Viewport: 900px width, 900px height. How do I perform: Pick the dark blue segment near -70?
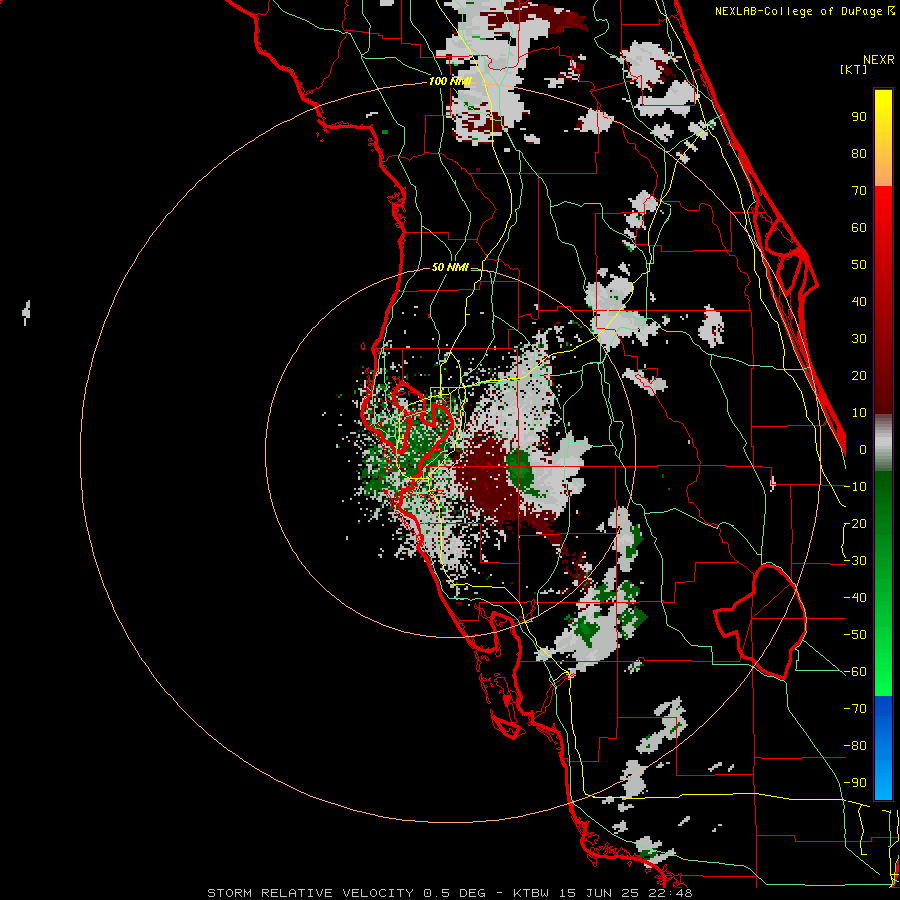click(x=883, y=709)
